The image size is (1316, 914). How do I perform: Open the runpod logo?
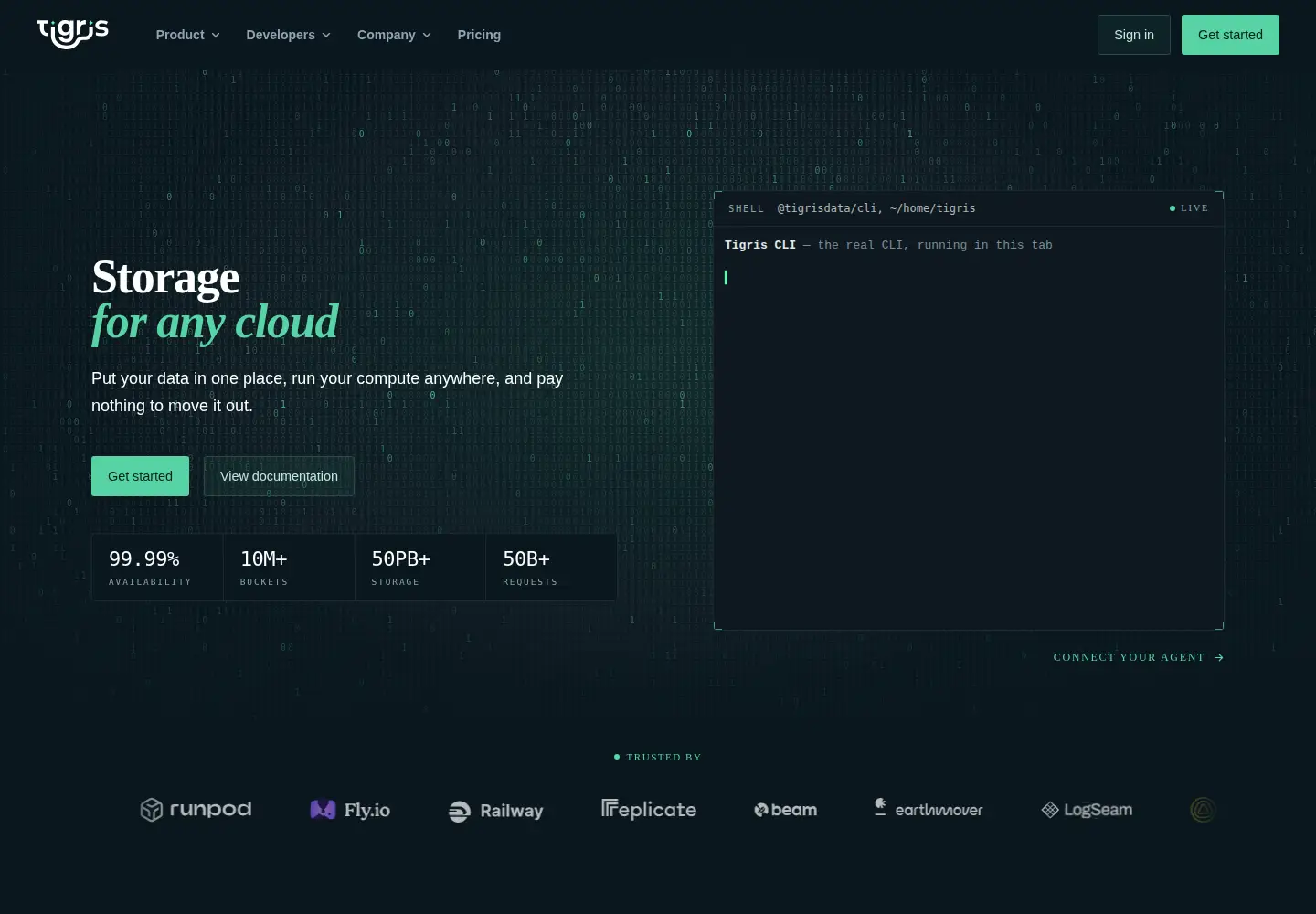[196, 810]
